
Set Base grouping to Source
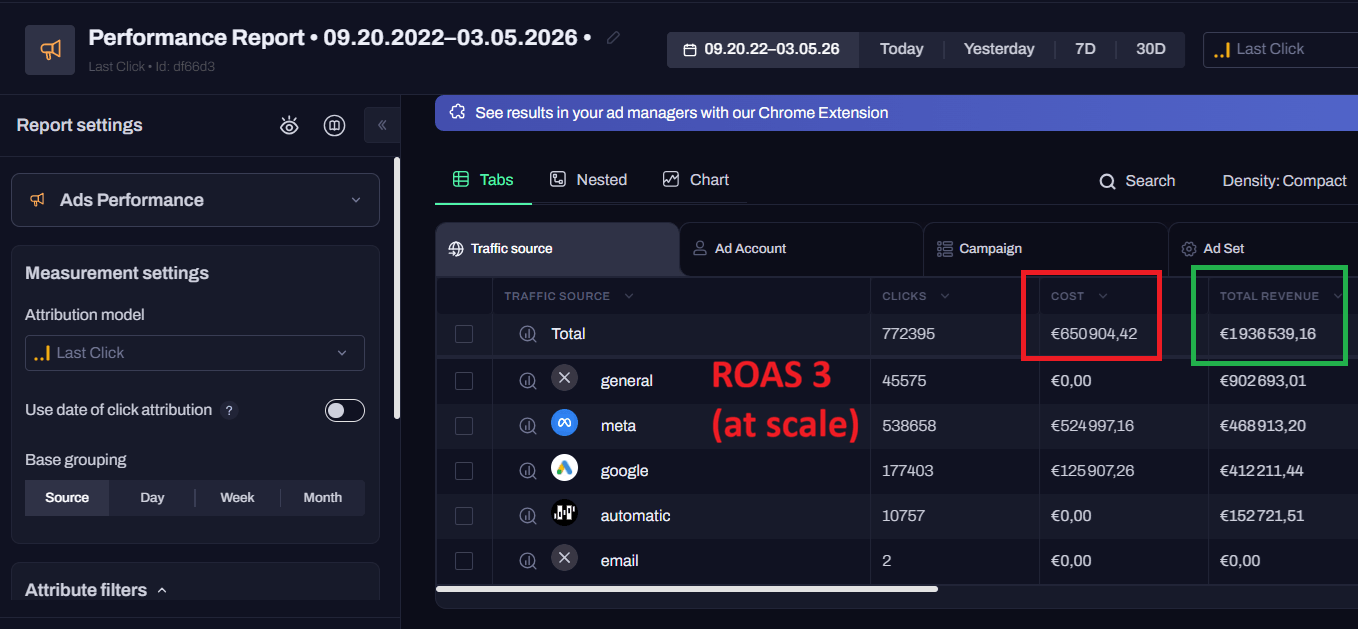click(x=67, y=498)
